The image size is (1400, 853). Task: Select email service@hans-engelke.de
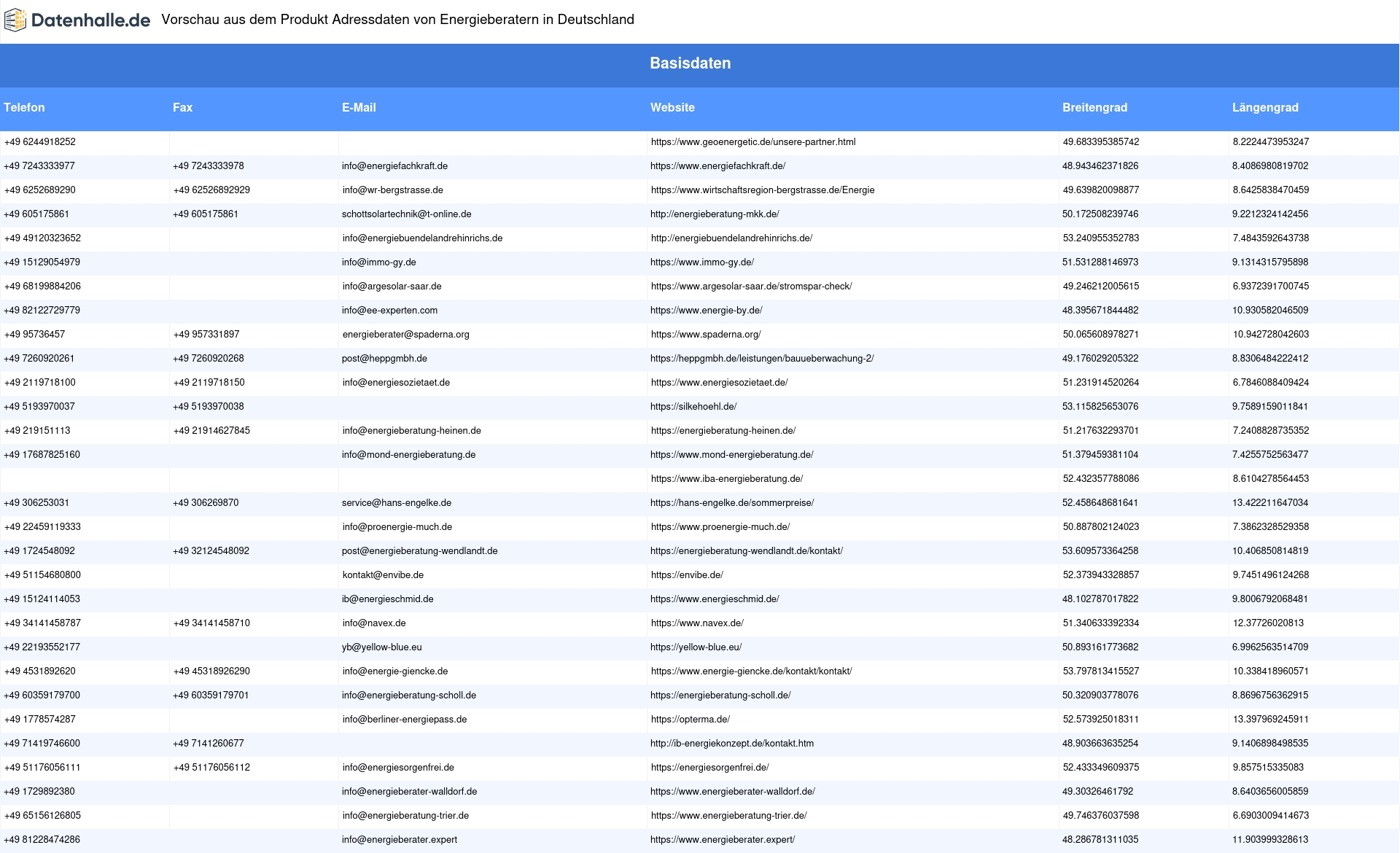(x=397, y=503)
